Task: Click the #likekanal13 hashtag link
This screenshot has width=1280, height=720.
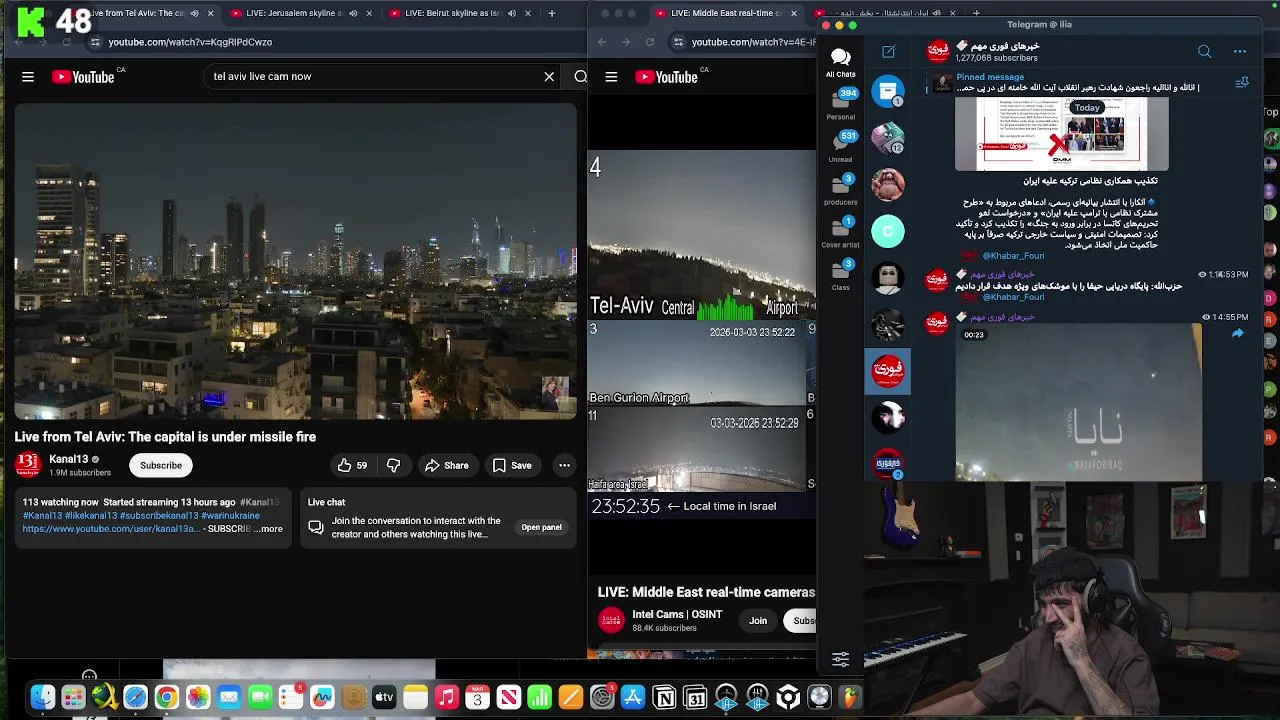Action: (91, 515)
